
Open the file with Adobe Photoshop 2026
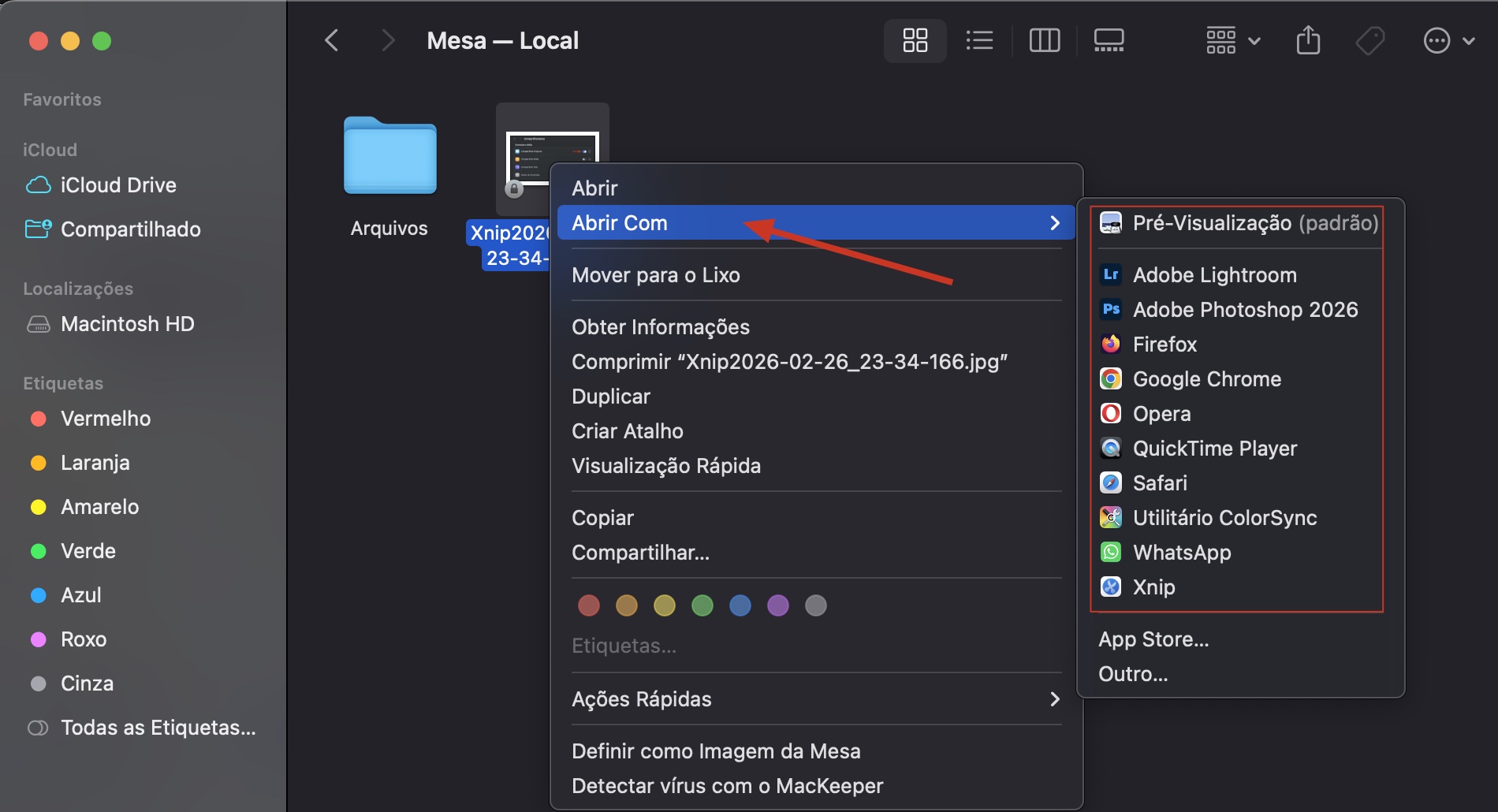[x=1245, y=309]
